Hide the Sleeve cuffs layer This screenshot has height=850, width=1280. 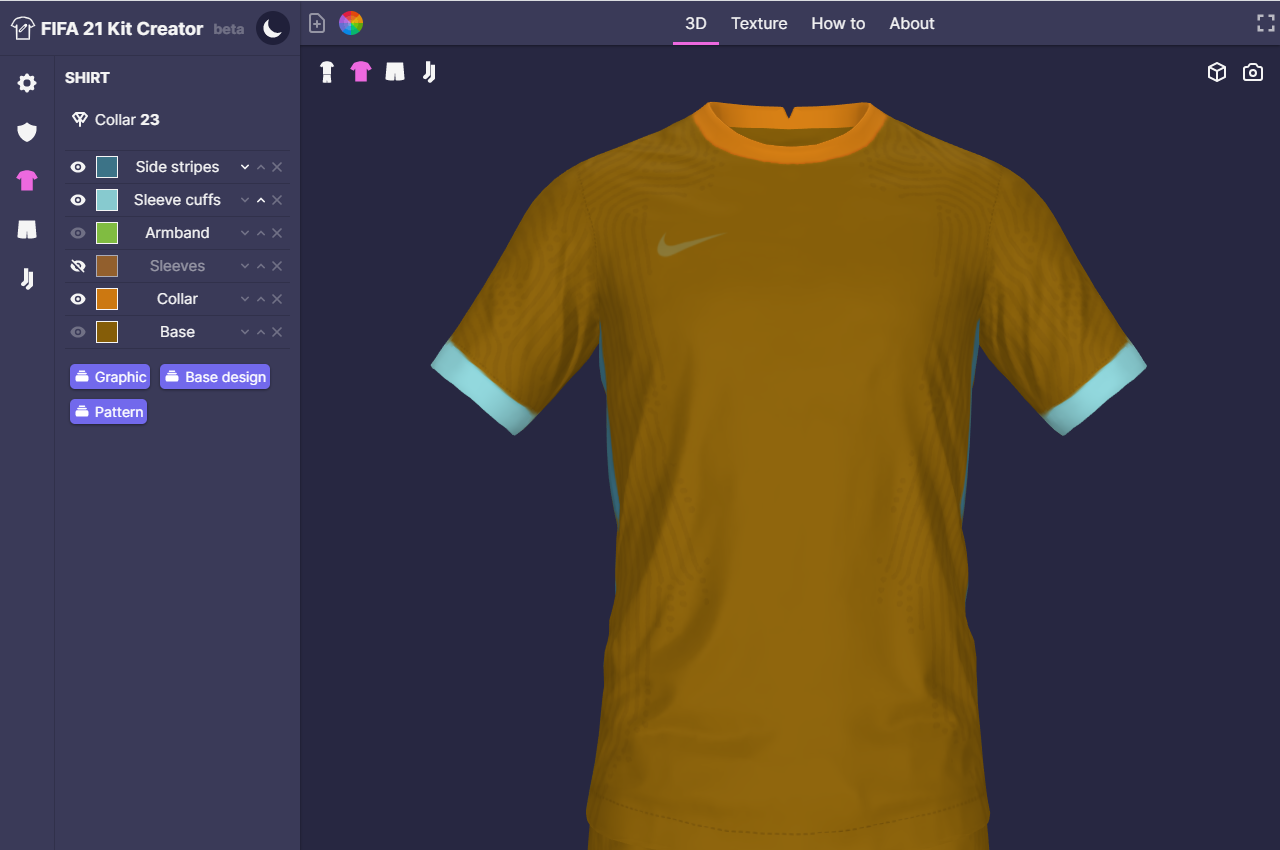tap(78, 200)
